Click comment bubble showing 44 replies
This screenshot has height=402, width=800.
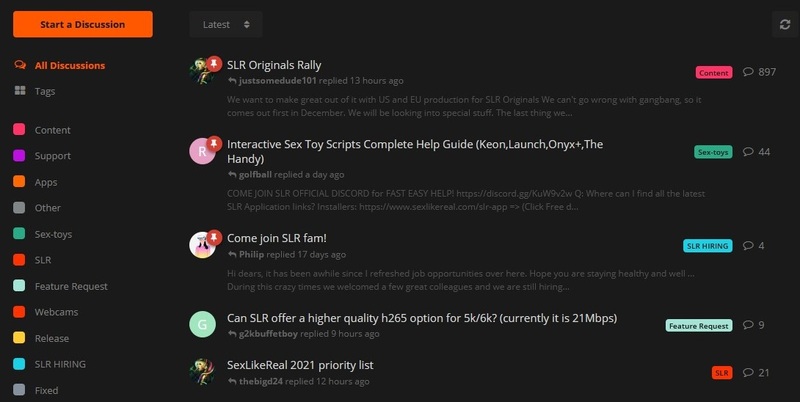coord(756,152)
